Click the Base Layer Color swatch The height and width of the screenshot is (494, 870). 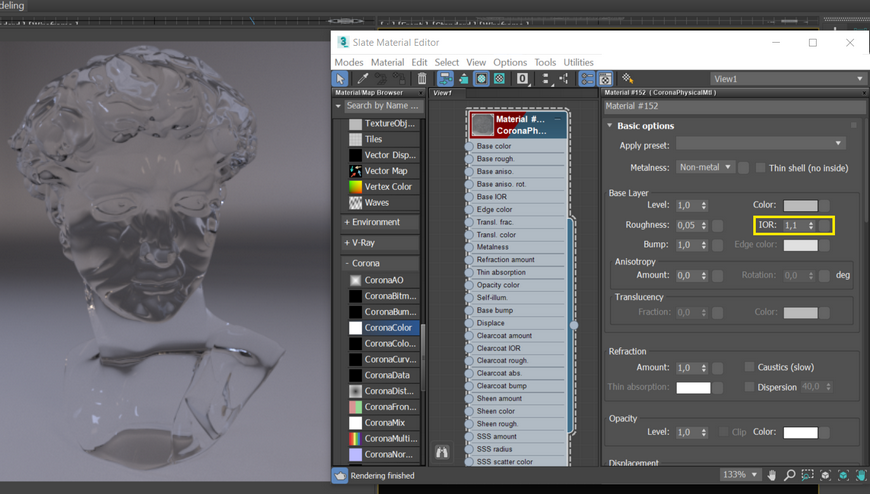[x=800, y=206]
